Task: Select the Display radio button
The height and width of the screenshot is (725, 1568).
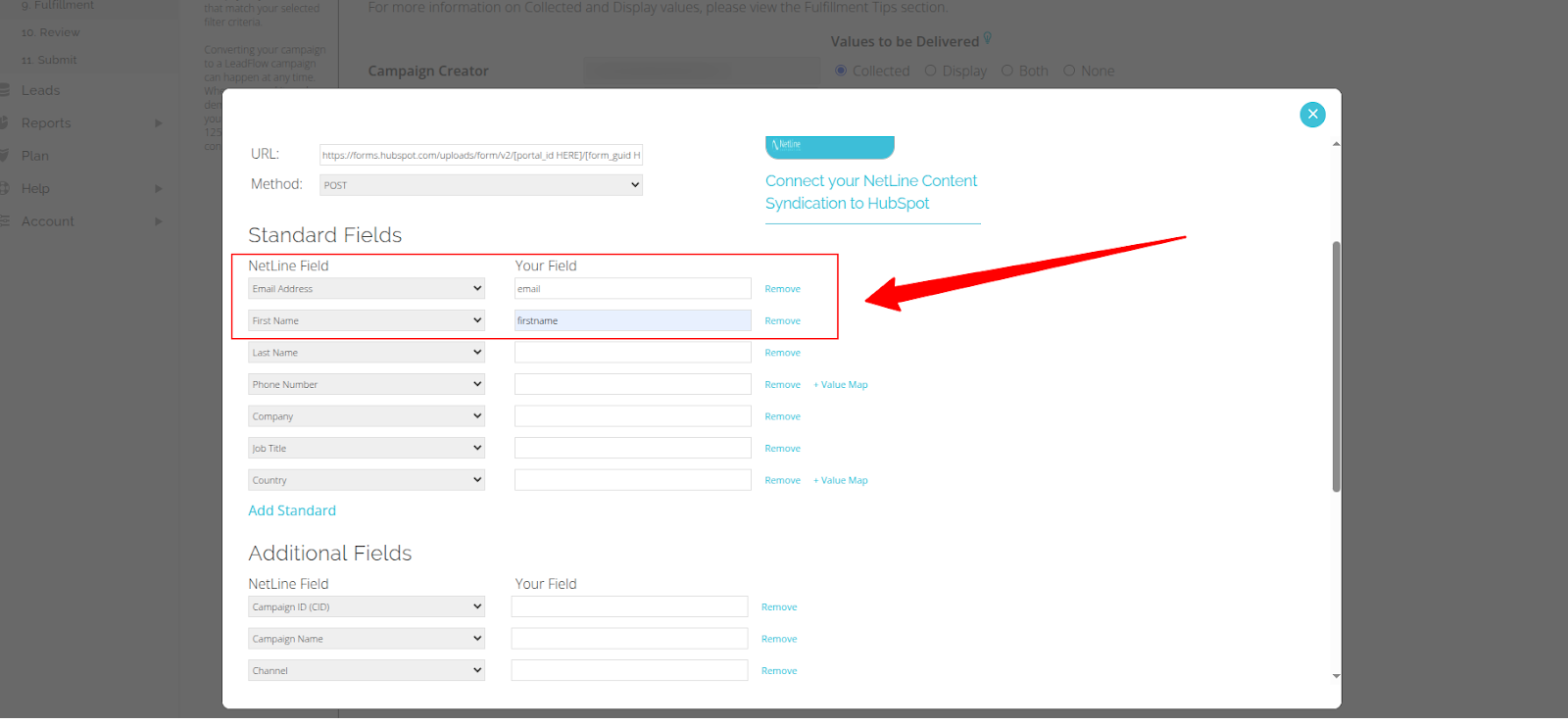Action: coord(931,71)
